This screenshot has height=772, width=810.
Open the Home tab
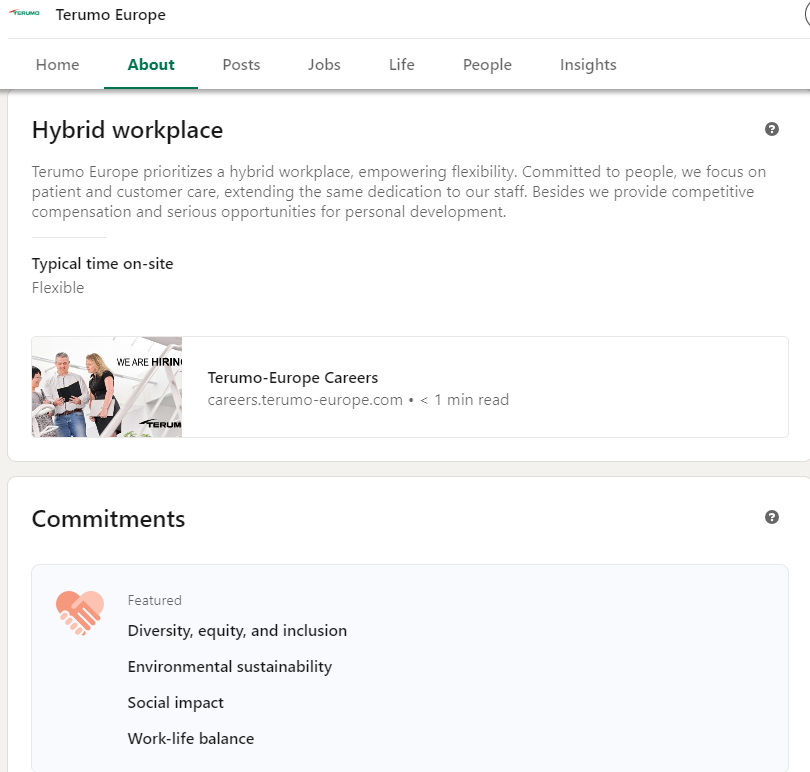pos(57,65)
